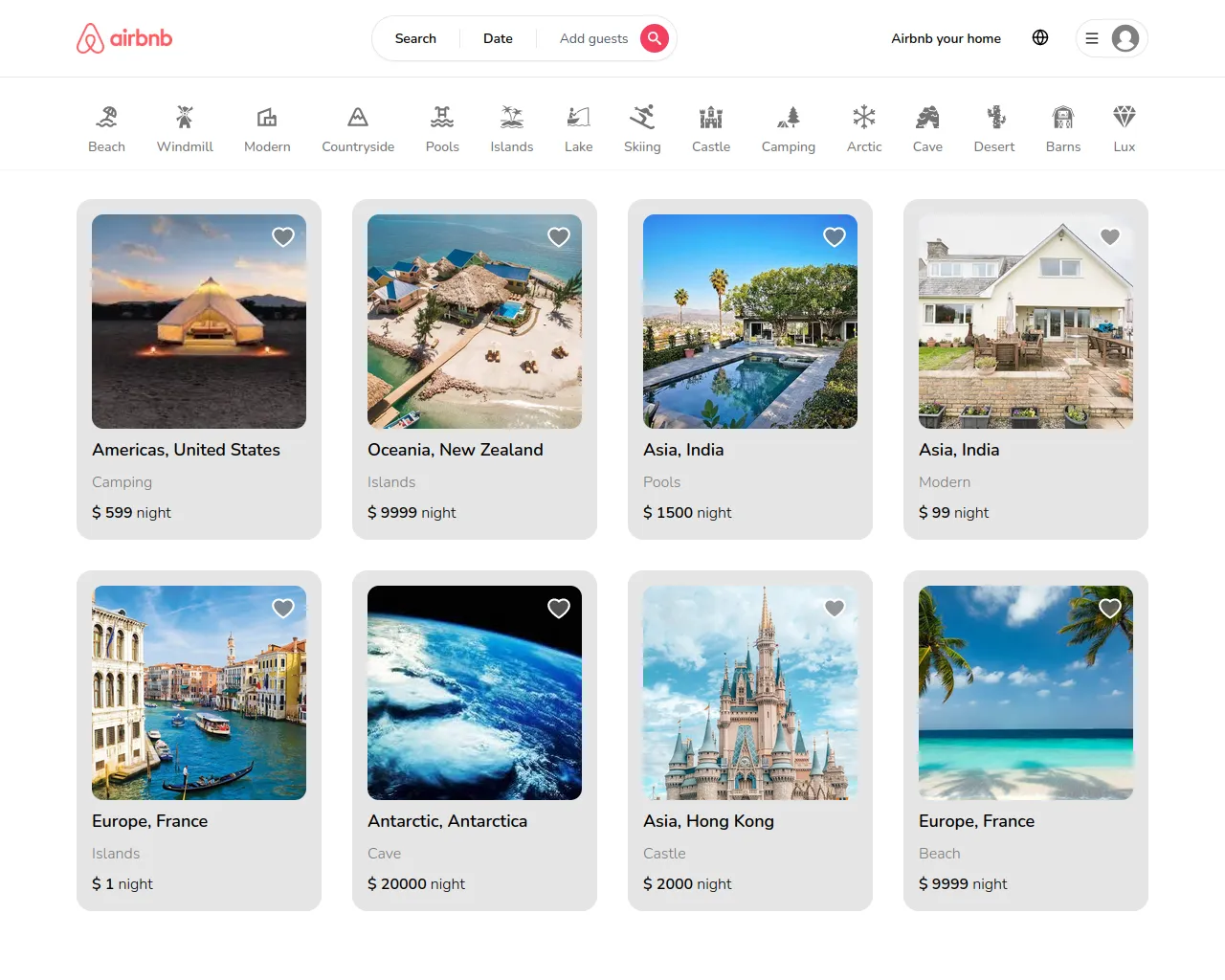This screenshot has height=980, width=1225.
Task: Select the Islands category icon
Action: coord(512,117)
